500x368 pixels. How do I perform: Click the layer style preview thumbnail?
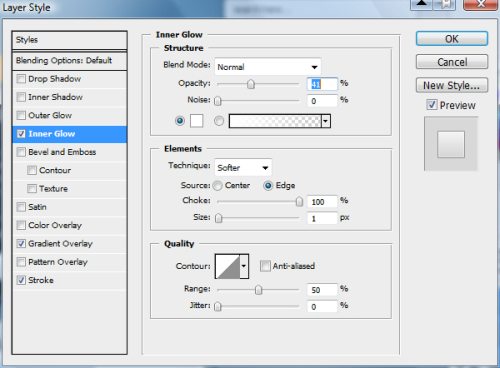[451, 144]
